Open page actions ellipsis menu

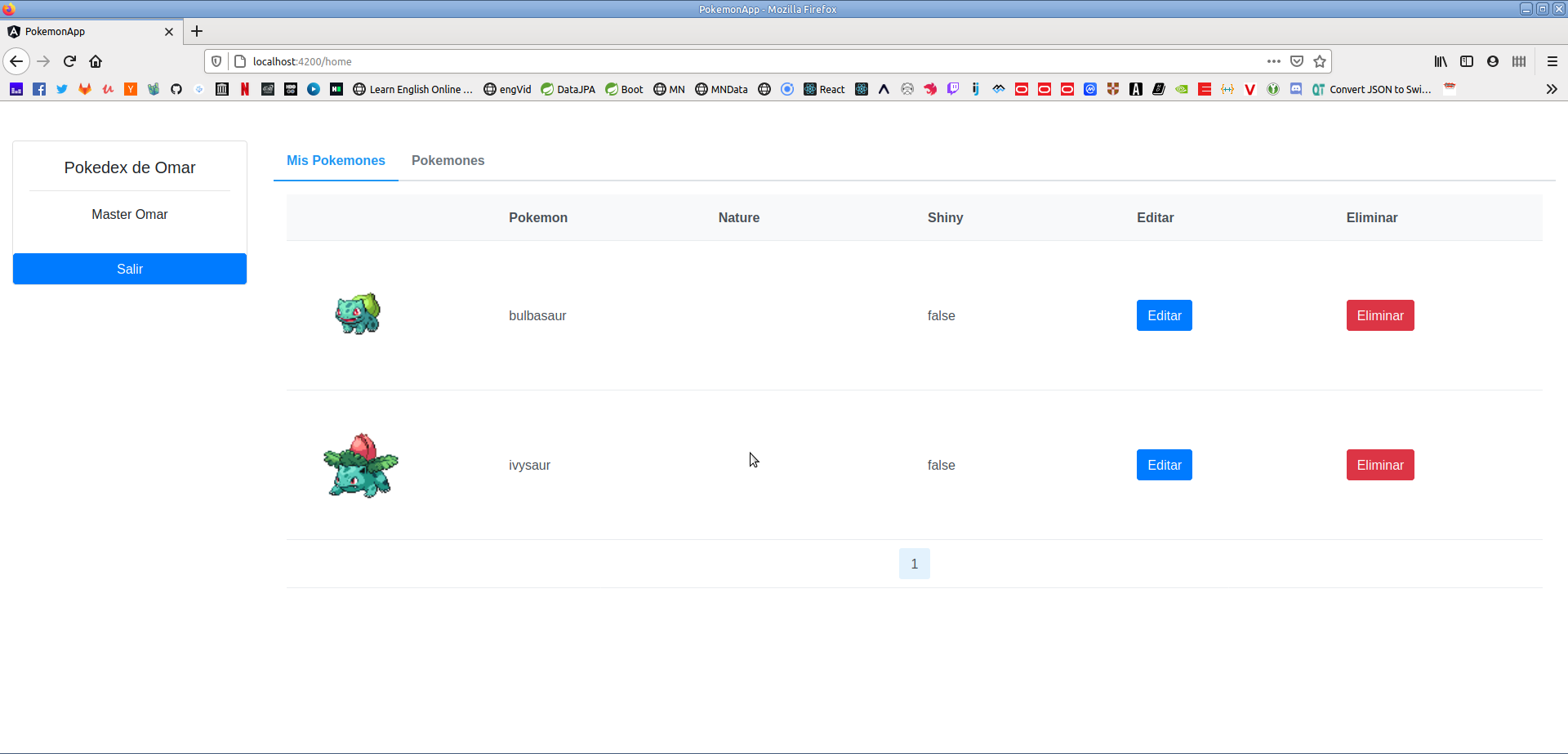click(x=1274, y=61)
